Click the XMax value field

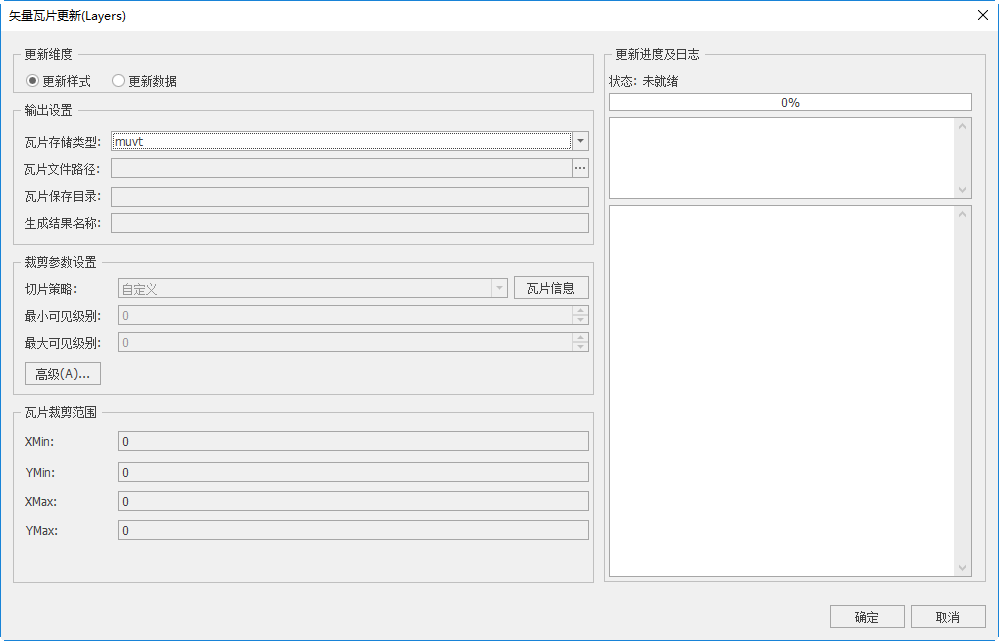[x=353, y=501]
